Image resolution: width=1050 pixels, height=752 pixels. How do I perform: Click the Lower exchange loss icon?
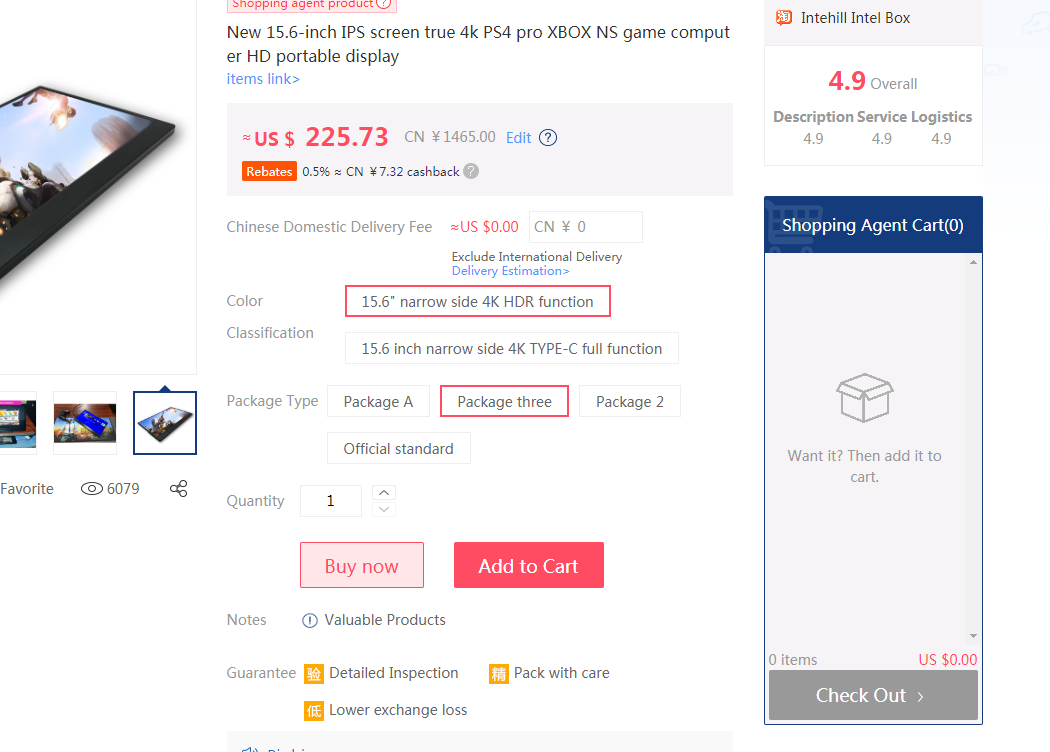coord(314,711)
